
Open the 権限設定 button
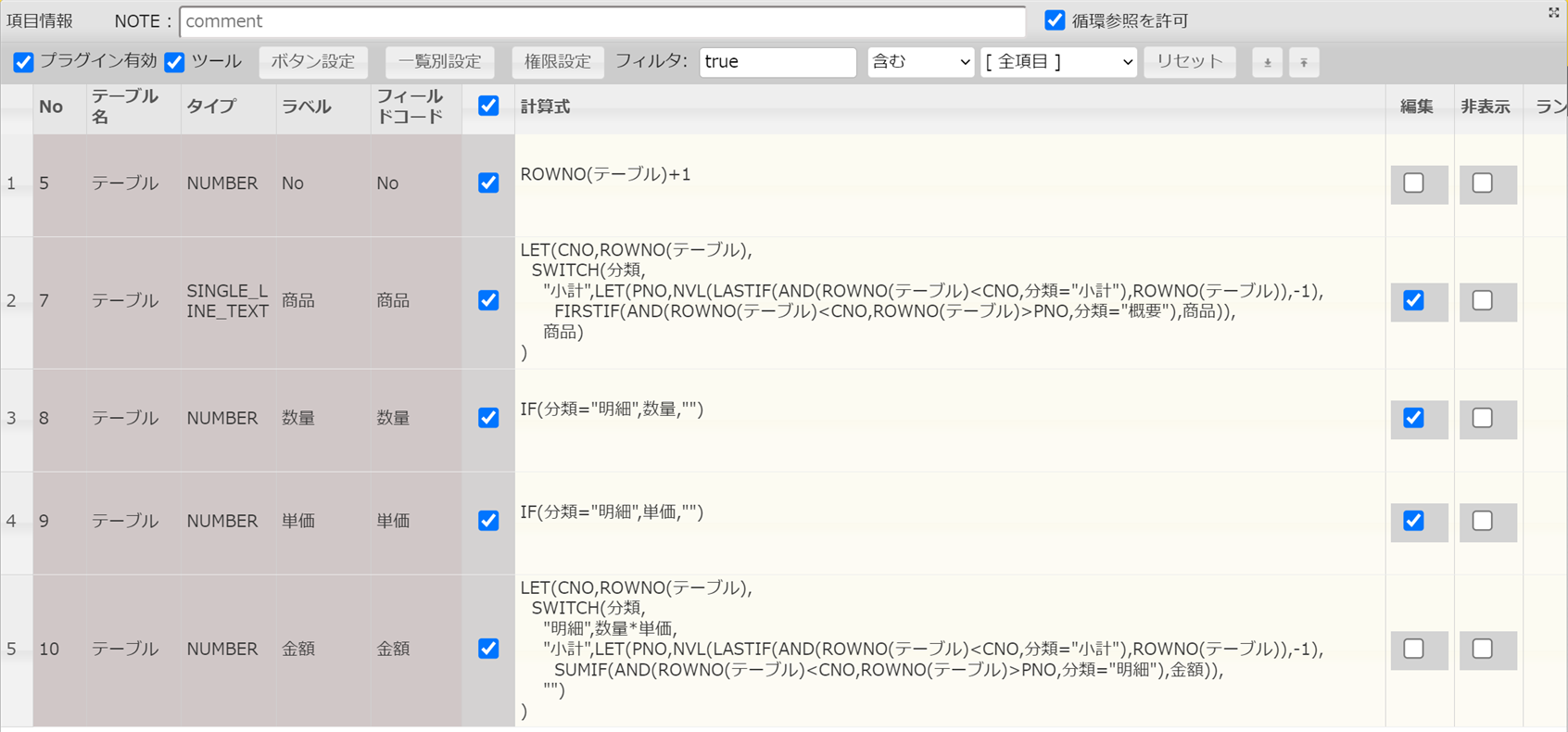pos(558,62)
